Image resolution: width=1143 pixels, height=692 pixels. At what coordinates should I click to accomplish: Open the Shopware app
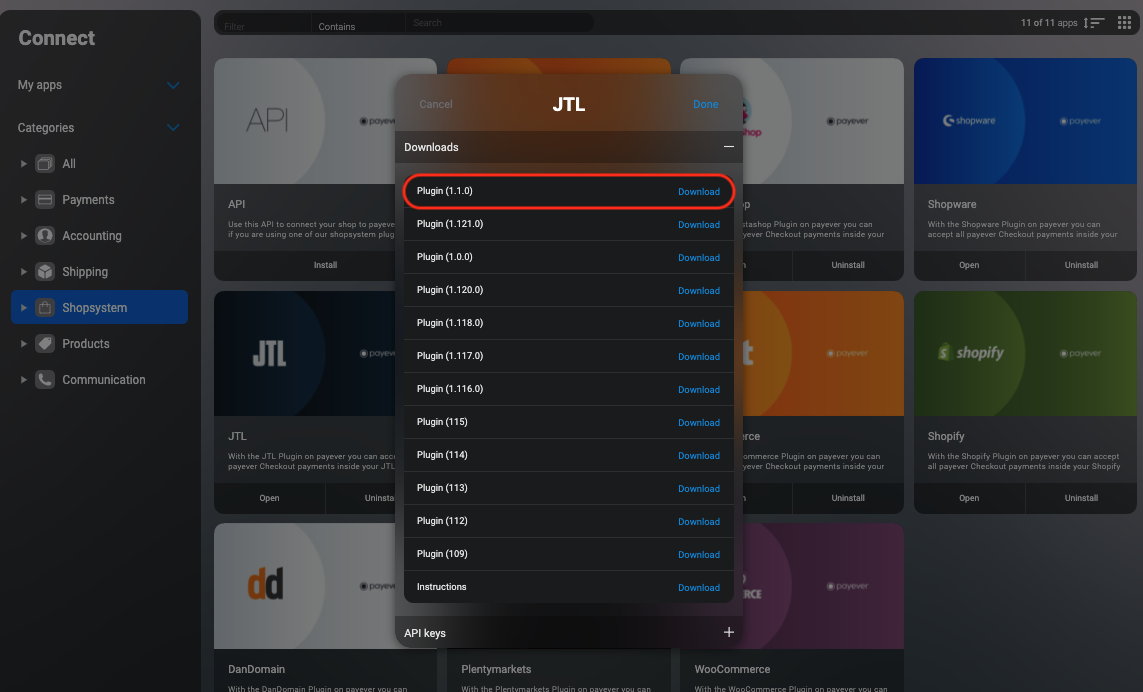tap(969, 265)
